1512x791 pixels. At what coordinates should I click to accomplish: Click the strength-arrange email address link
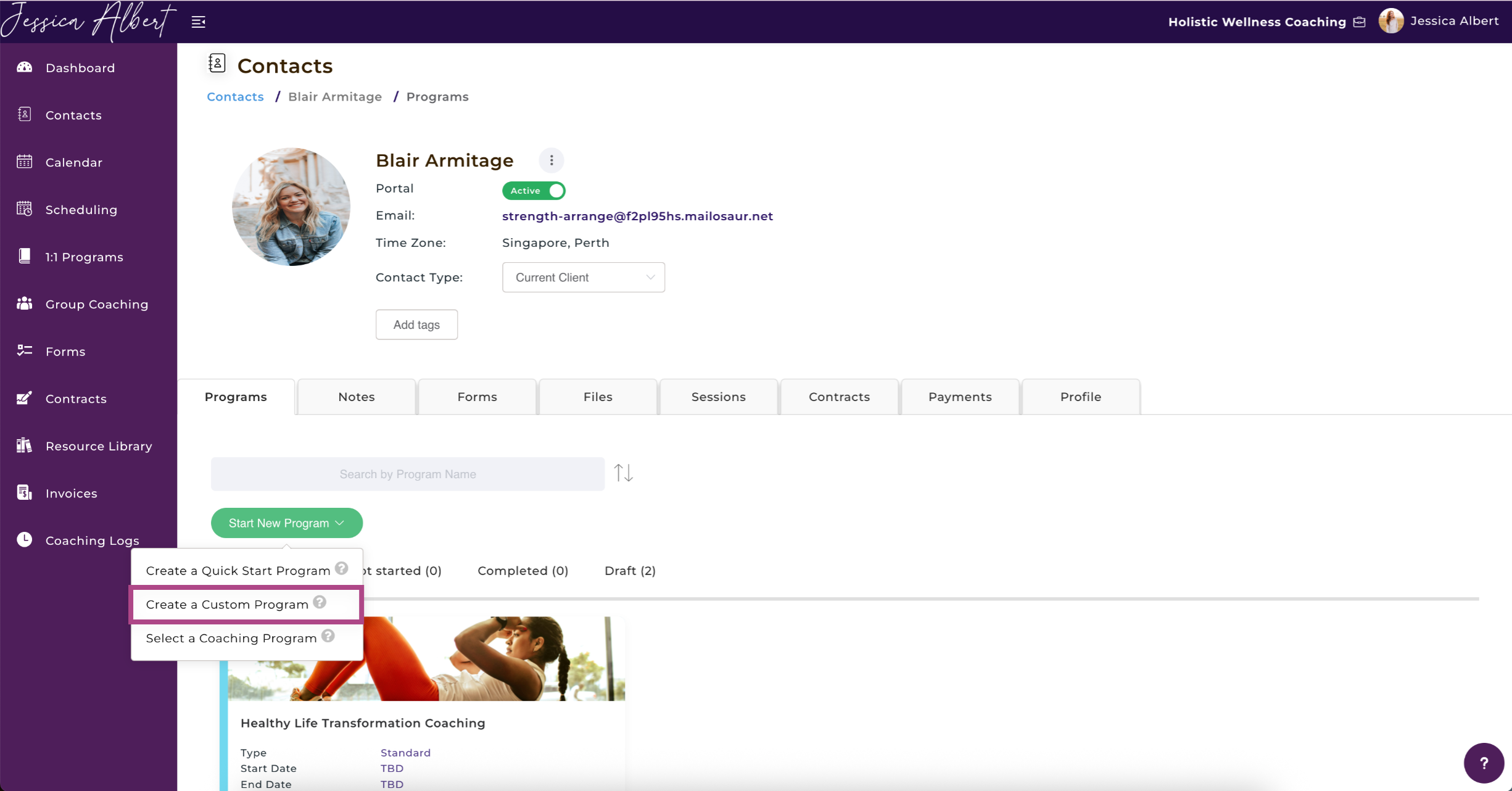[637, 216]
